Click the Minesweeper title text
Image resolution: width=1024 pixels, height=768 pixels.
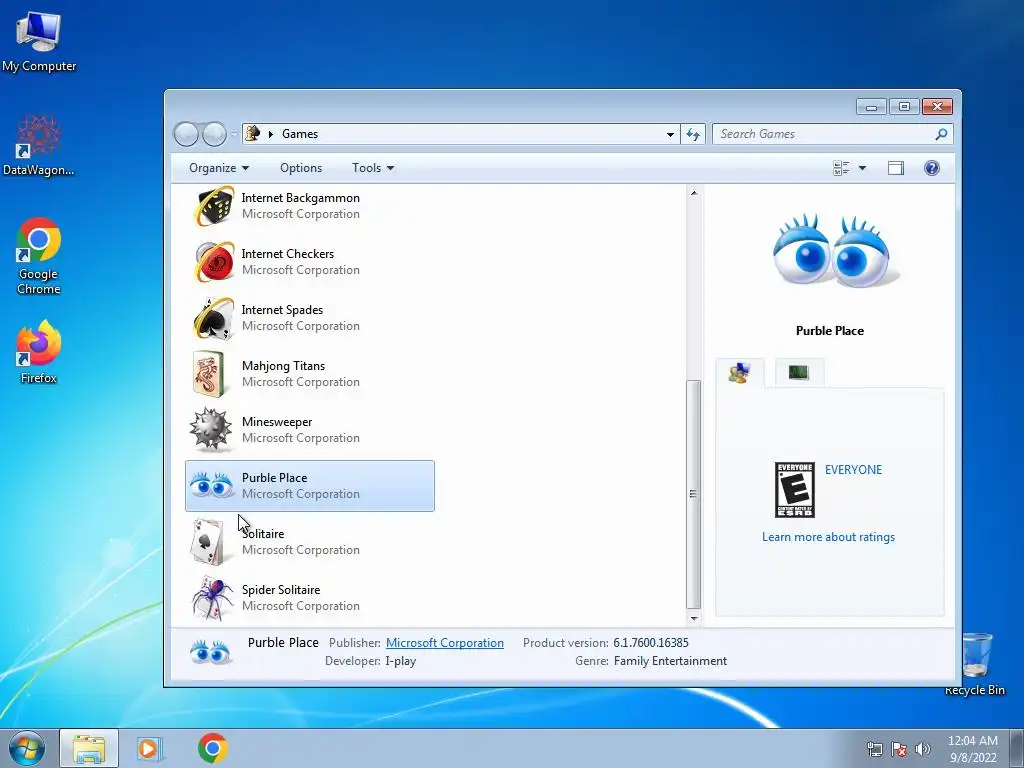tap(277, 422)
